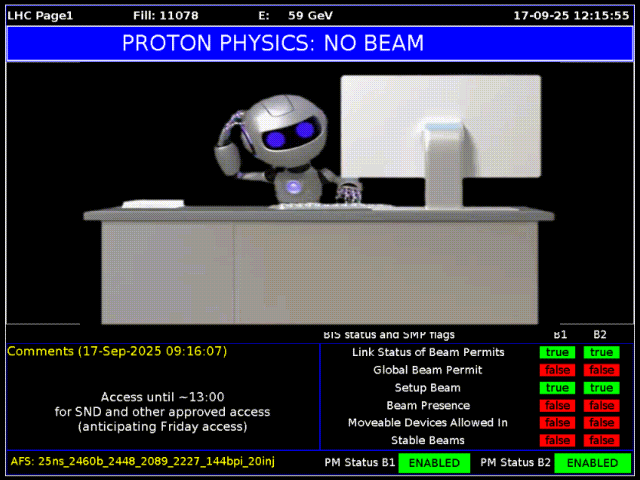Click the 'Access until ~13:00' comment line
The width and height of the screenshot is (640, 480).
(x=162, y=397)
